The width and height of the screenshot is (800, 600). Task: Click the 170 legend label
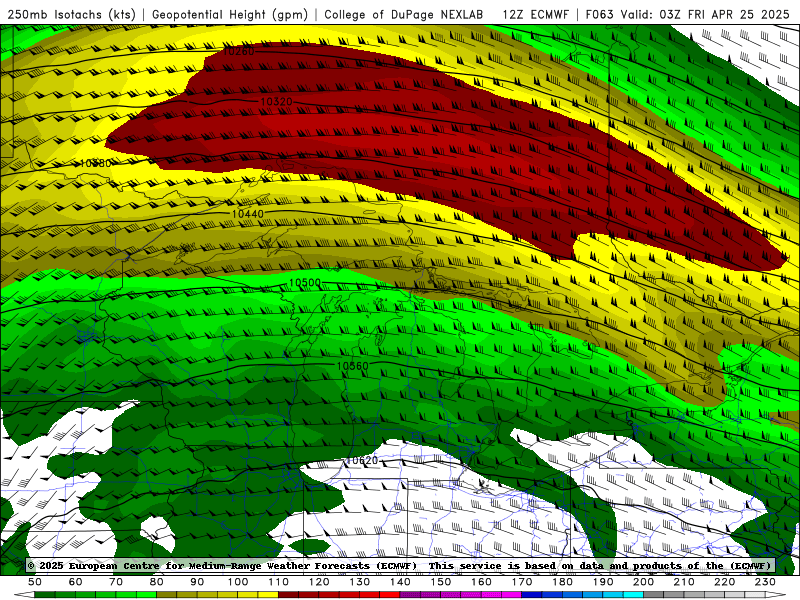click(522, 582)
